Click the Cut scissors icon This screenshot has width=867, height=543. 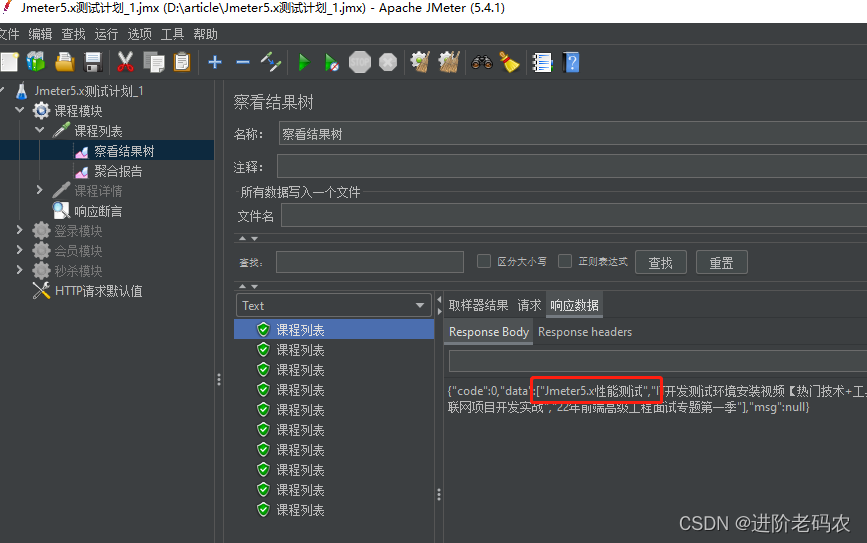[x=126, y=62]
